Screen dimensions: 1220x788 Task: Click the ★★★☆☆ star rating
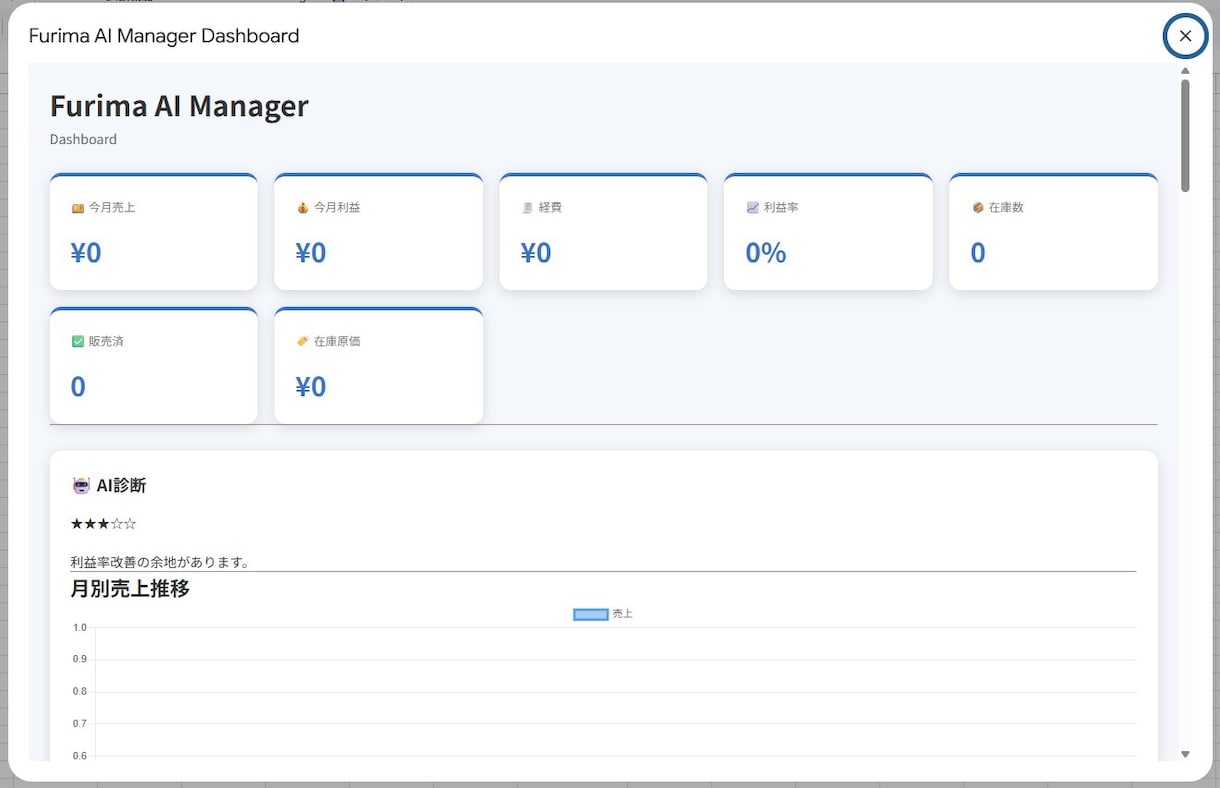point(104,524)
